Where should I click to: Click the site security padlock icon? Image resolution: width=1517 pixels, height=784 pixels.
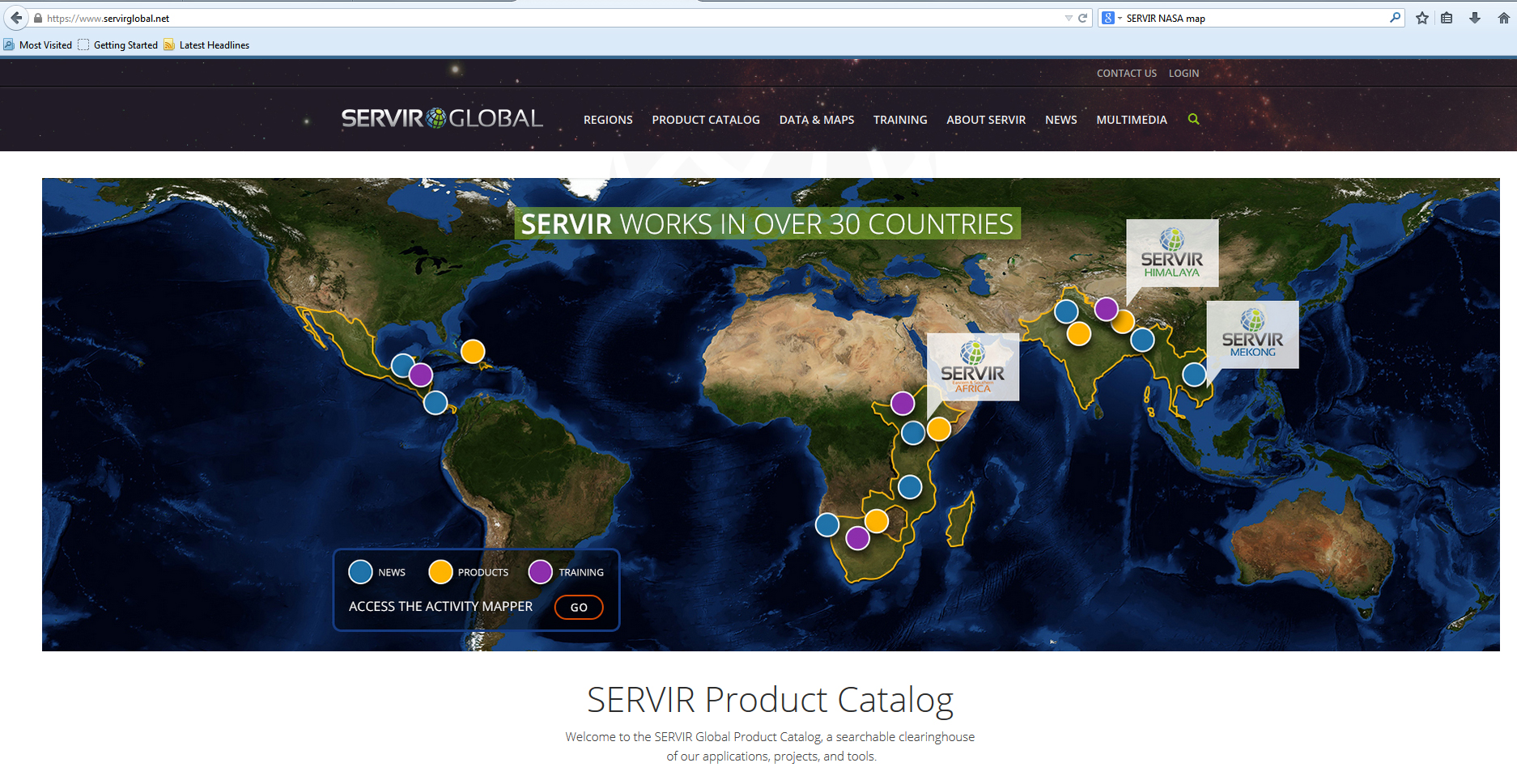38,18
